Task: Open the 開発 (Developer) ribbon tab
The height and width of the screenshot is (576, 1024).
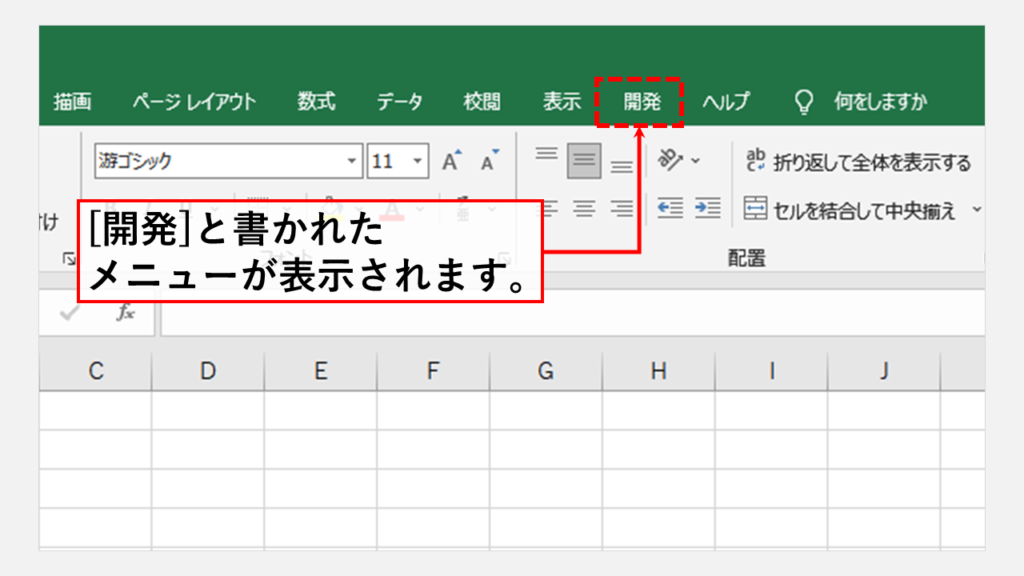Action: (x=641, y=102)
